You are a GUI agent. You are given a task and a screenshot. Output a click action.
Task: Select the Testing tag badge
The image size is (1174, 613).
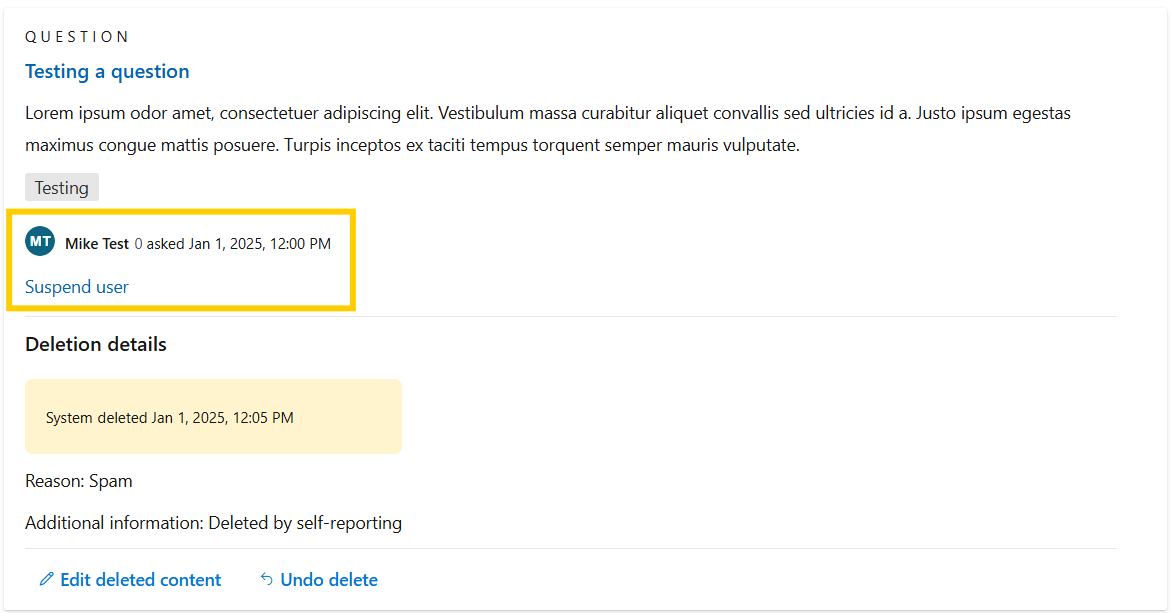tap(61, 187)
